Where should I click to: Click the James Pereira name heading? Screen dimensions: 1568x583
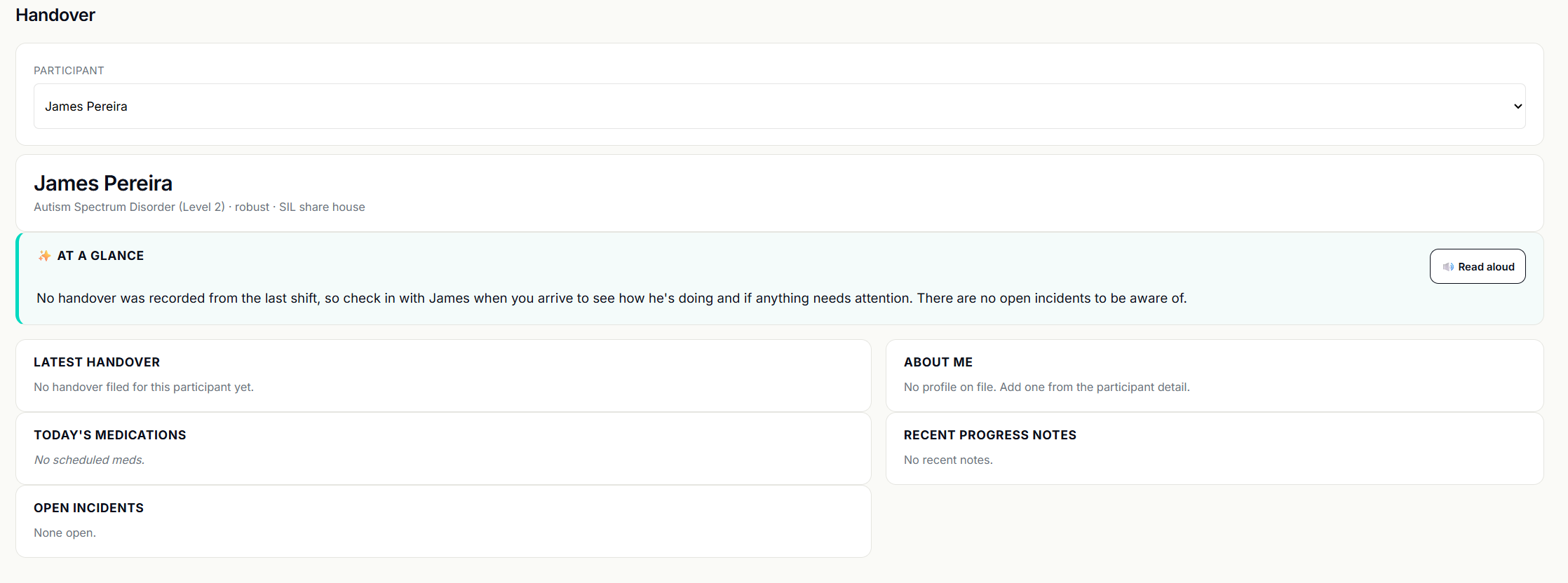click(x=103, y=183)
